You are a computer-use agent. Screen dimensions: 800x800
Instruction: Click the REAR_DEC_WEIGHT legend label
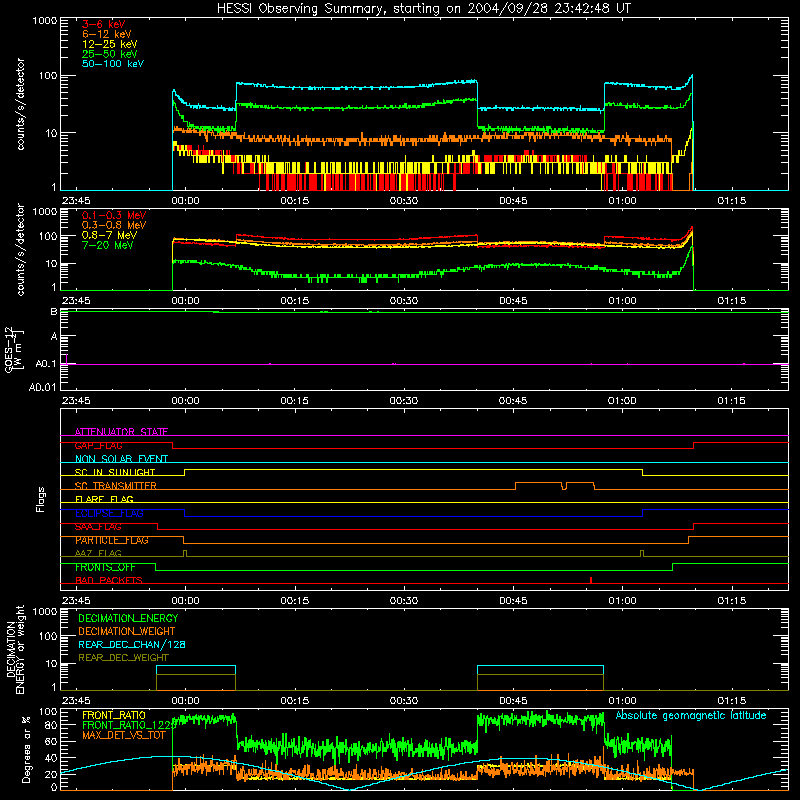pos(123,658)
